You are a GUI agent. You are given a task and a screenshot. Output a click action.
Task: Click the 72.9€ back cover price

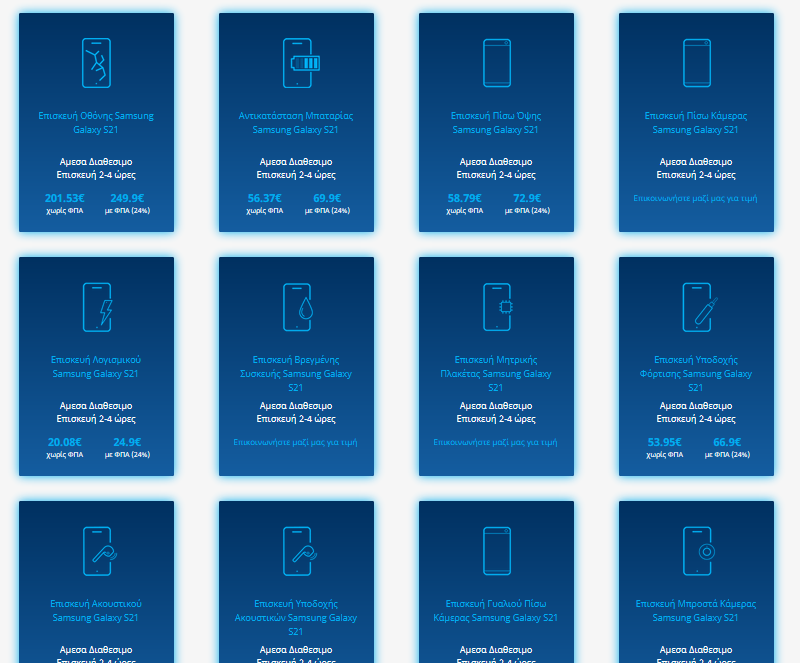click(527, 198)
